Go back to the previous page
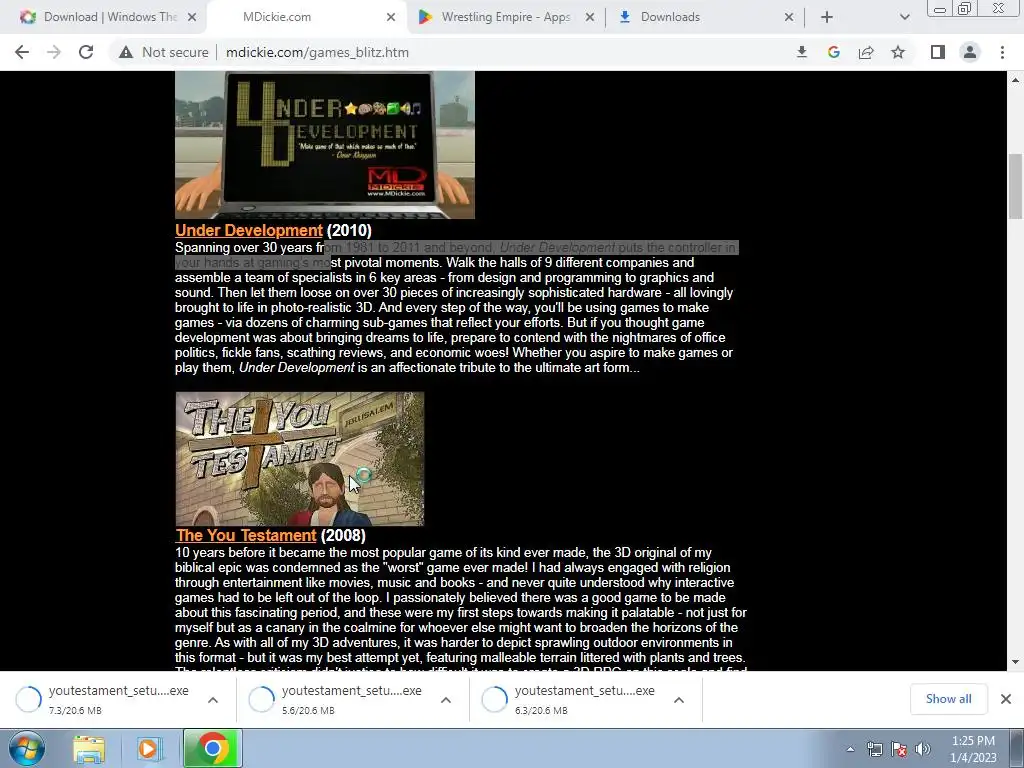The width and height of the screenshot is (1024, 768). (22, 52)
